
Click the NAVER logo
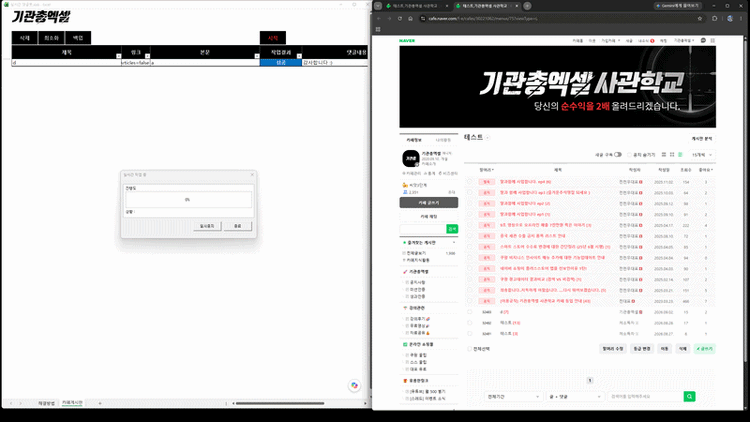click(x=407, y=41)
